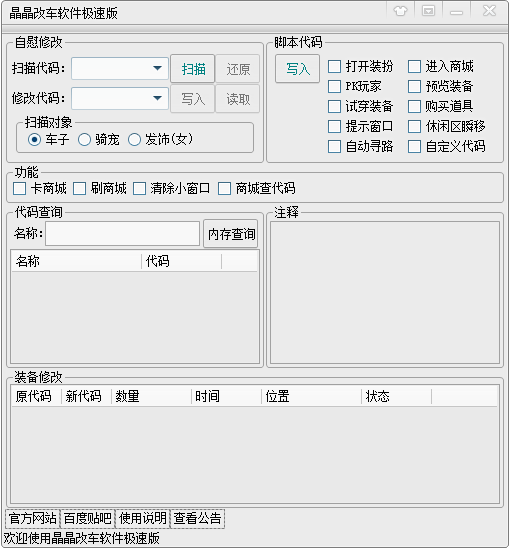Screen dimensions: 511x550
Task: Click the 扫描 button
Action: 193,69
